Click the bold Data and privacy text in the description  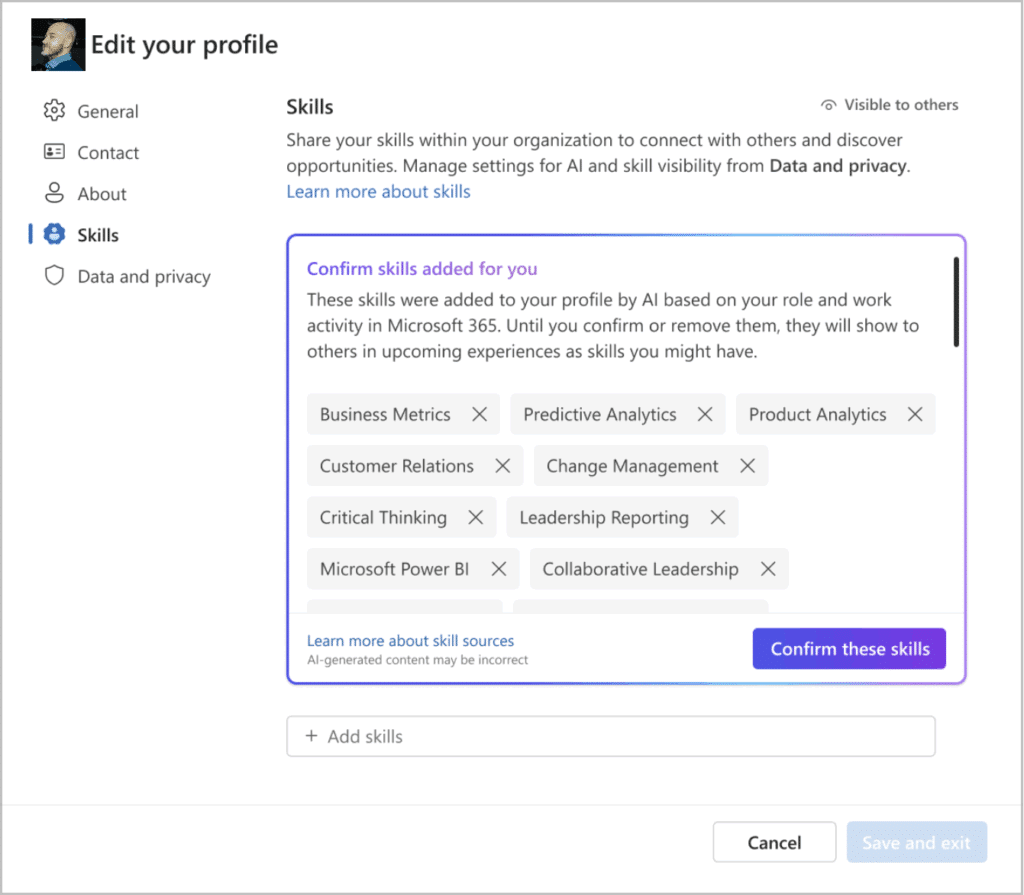(838, 166)
